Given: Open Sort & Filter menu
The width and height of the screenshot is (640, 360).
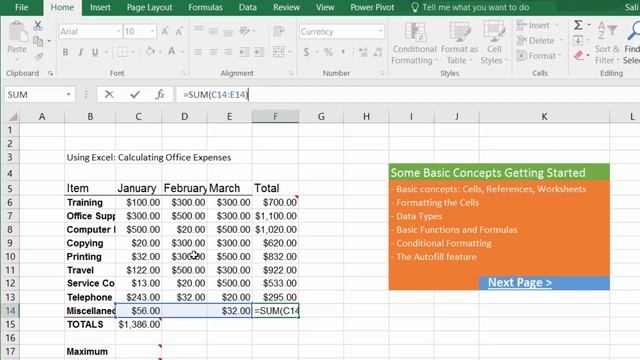Looking at the screenshot, I should [x=607, y=44].
